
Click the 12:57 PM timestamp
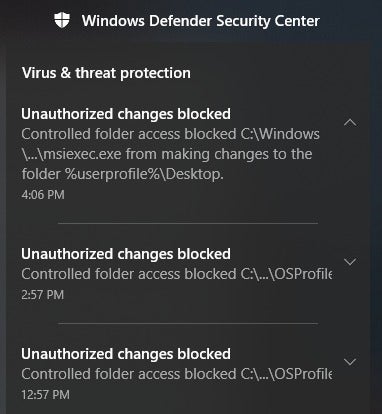[45, 394]
